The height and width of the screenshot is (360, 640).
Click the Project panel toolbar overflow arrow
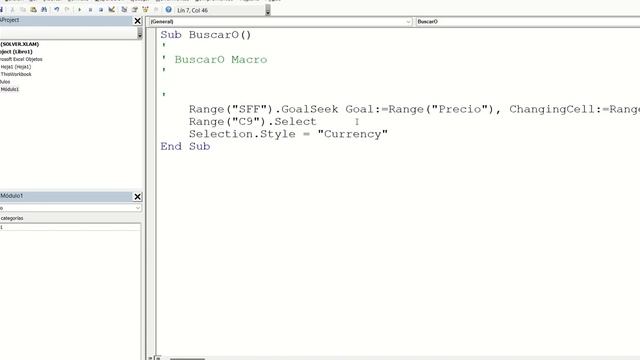pyautogui.click(x=140, y=33)
